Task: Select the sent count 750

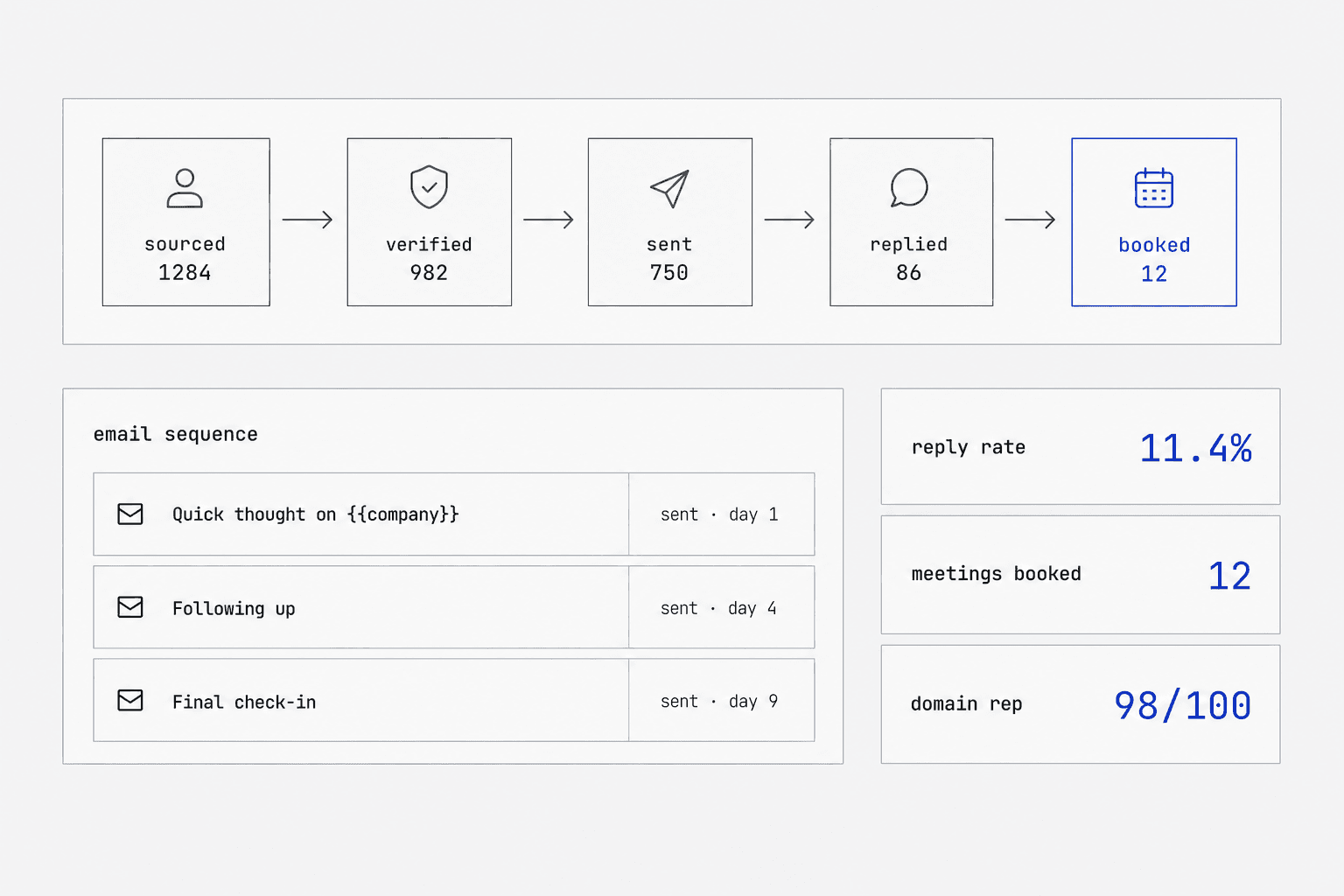Action: tap(669, 273)
